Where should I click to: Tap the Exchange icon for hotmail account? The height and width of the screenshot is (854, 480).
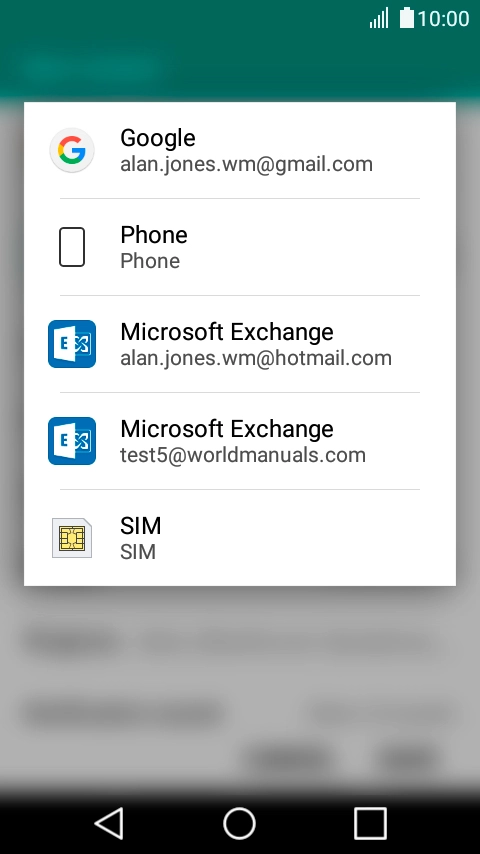[x=72, y=344]
